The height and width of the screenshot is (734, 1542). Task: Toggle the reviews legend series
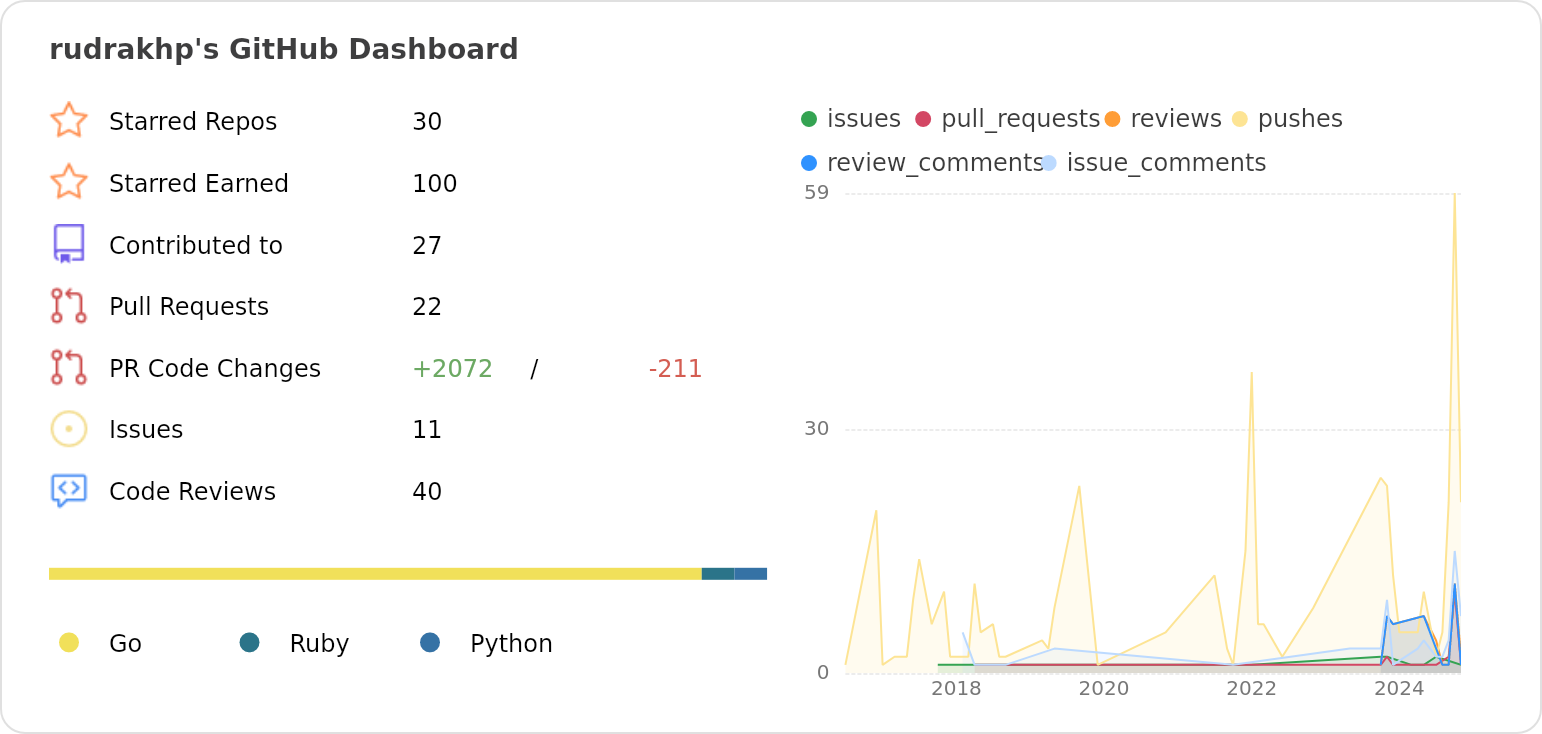coord(1163,119)
